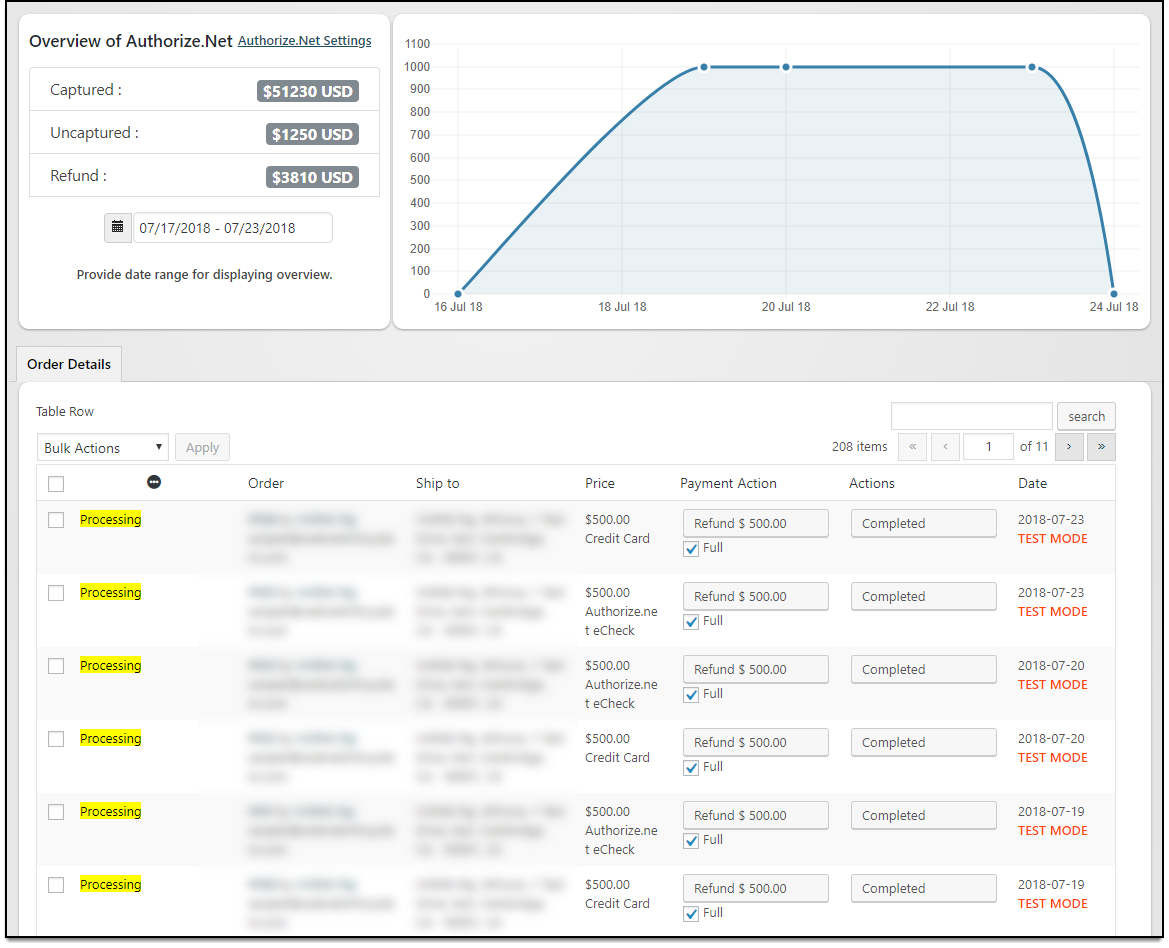The height and width of the screenshot is (948, 1169).
Task: Refund $500.00 on 2018-07-23 eCheck order
Action: point(755,596)
